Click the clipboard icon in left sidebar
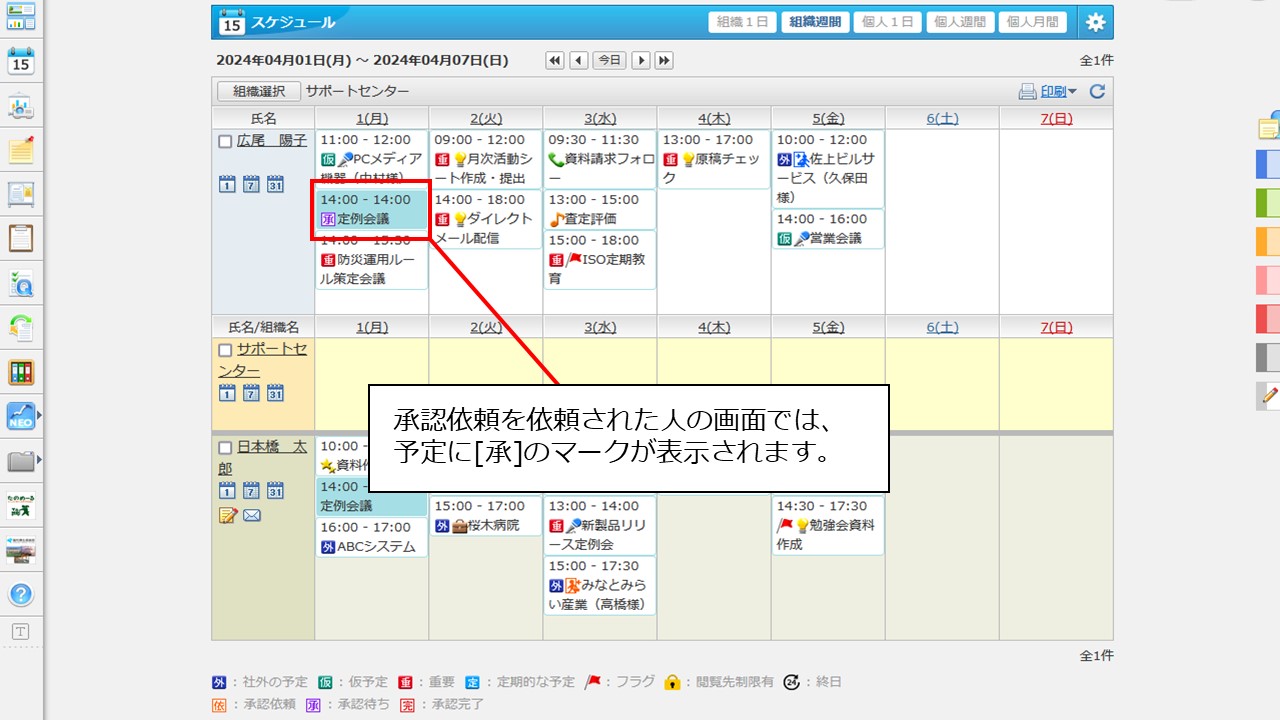 tap(21, 238)
